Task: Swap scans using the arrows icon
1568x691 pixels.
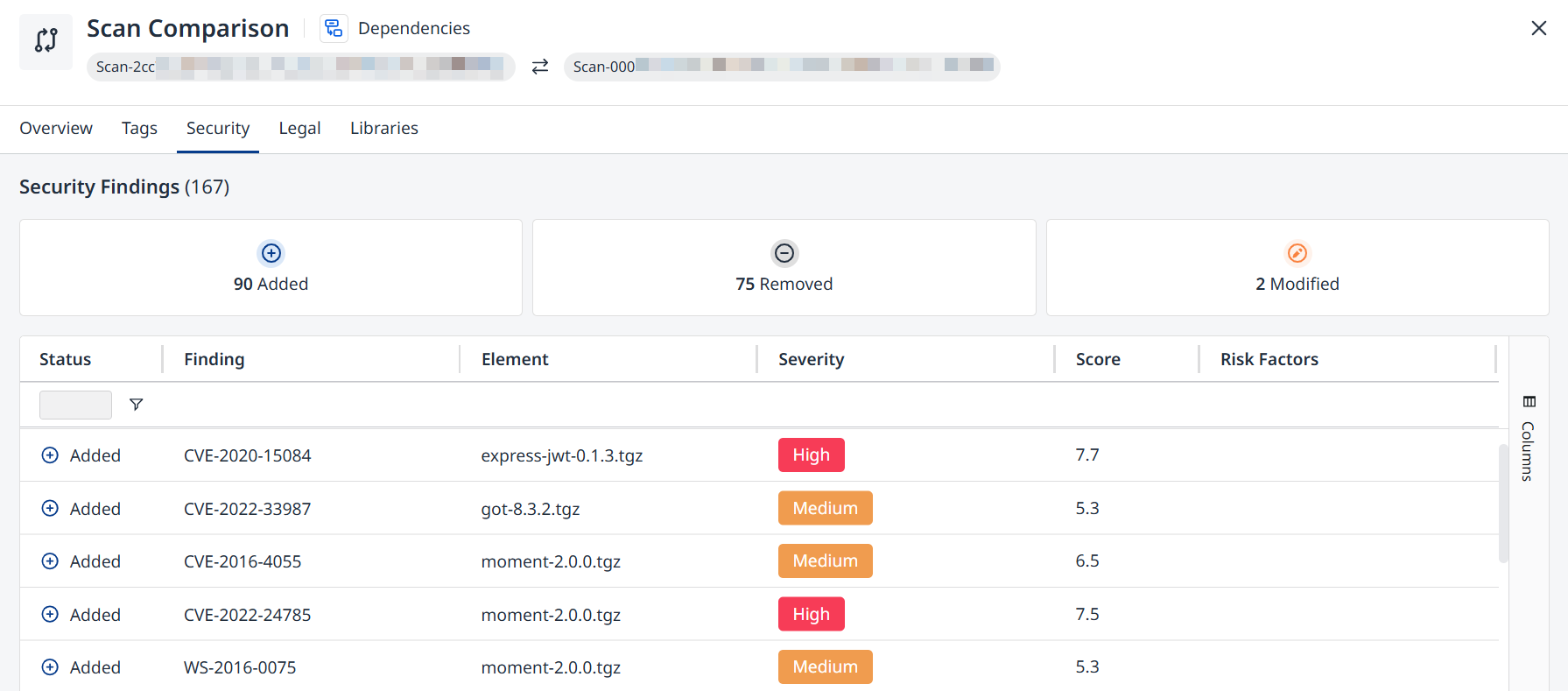Action: coord(540,67)
